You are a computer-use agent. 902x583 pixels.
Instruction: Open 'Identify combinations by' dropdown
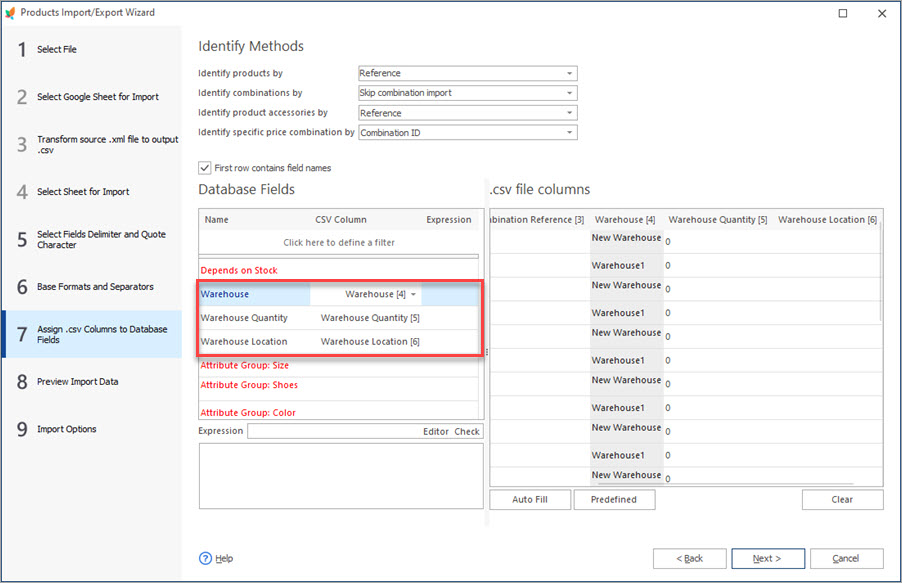(570, 93)
